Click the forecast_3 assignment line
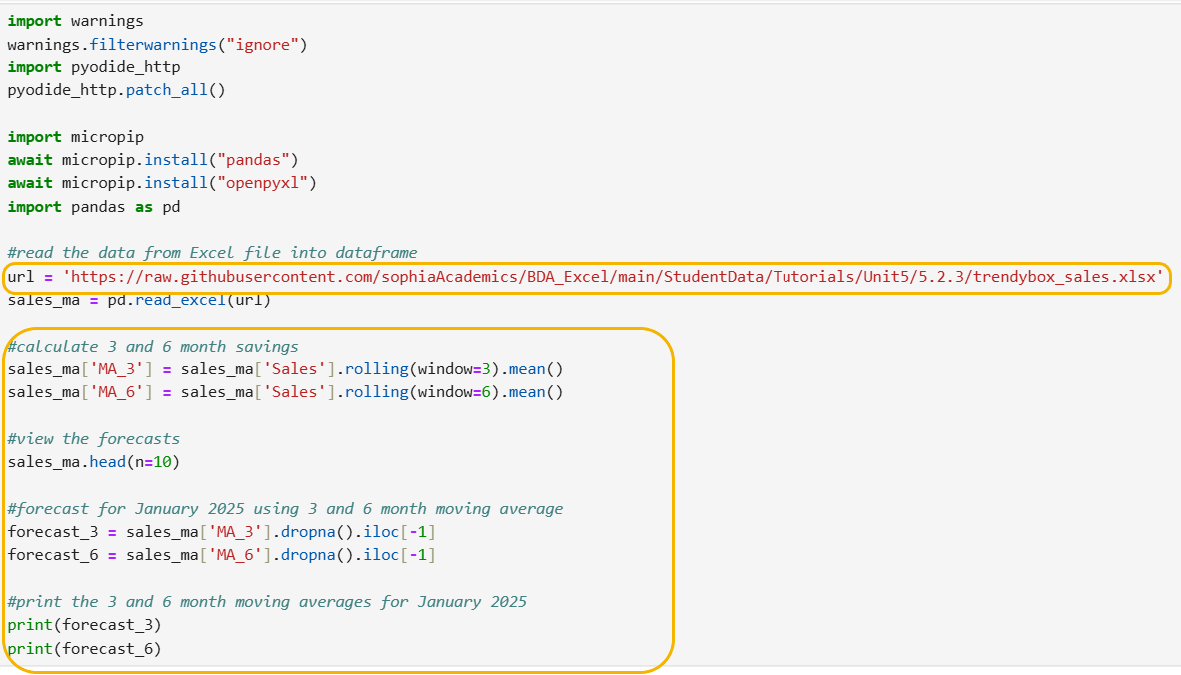The image size is (1181, 675). [221, 532]
